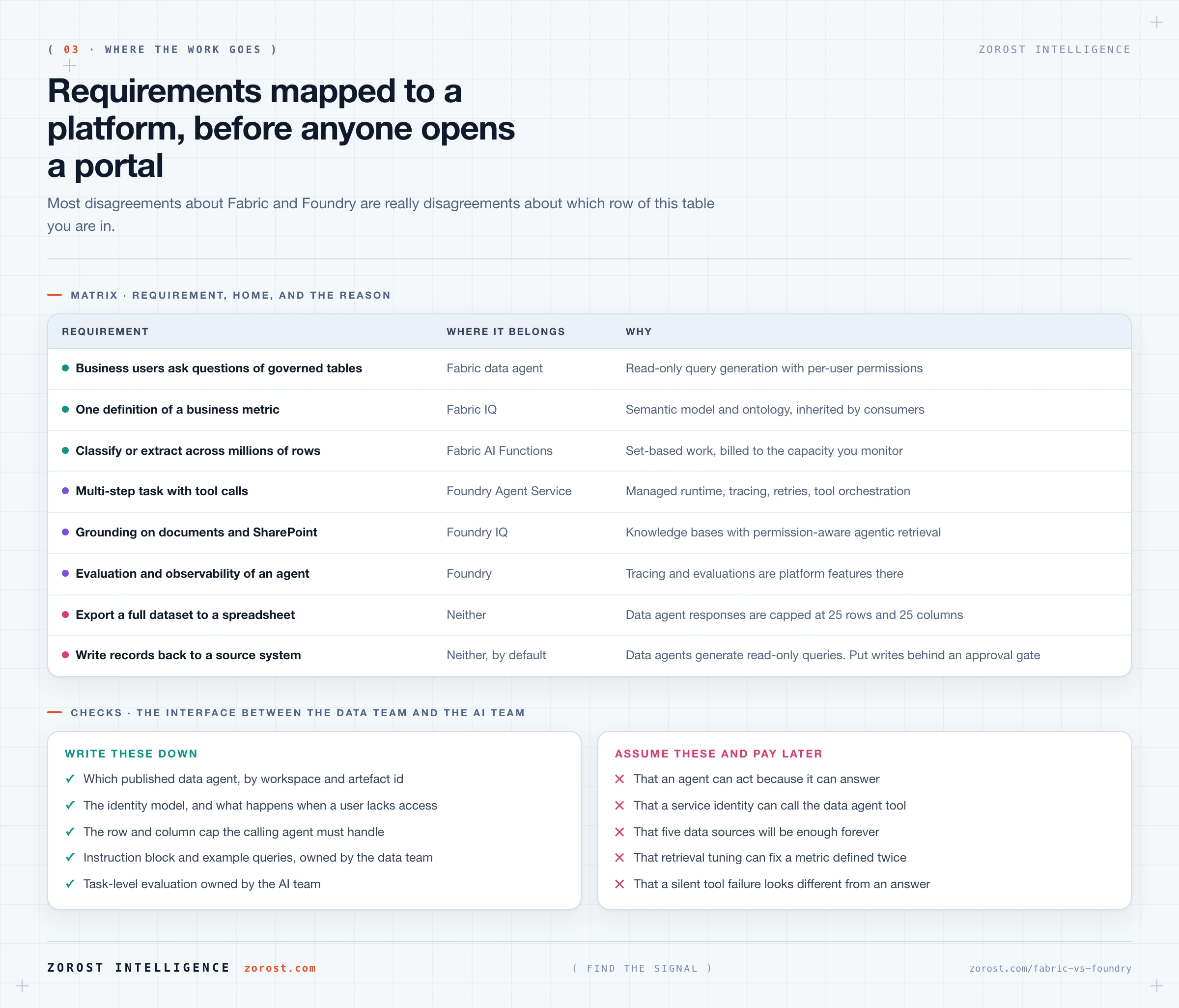Image resolution: width=1179 pixels, height=1008 pixels.
Task: Click the MATRIX section label
Action: pyautogui.click(x=230, y=295)
